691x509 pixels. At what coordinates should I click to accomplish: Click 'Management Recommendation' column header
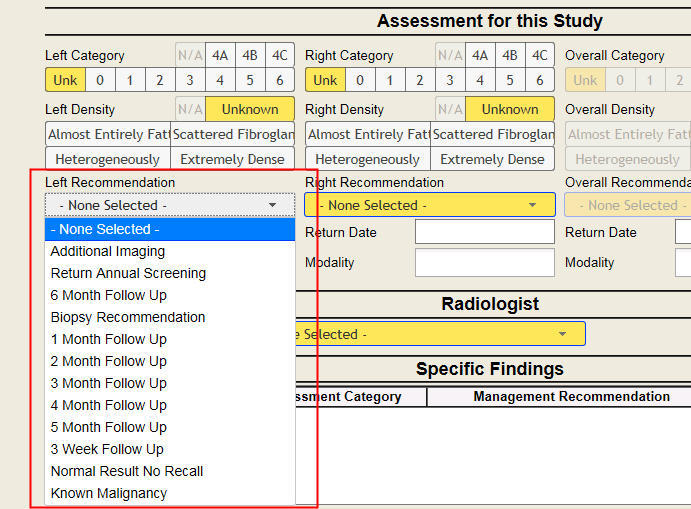tap(571, 397)
